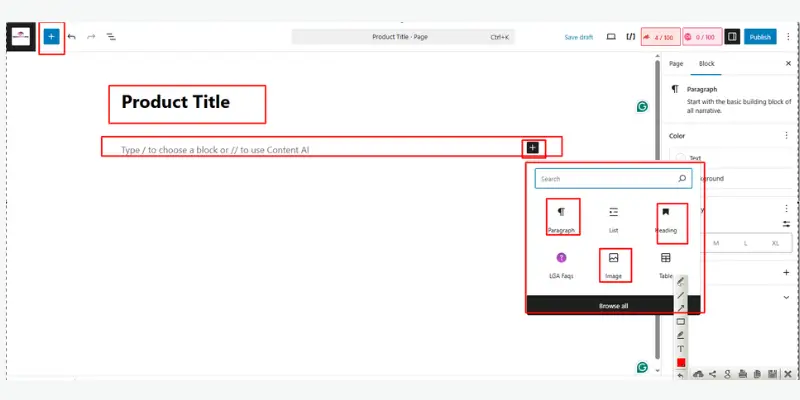Screen dimensions: 800x400
Task: Select the arrow tool in capture toolbar
Action: click(681, 308)
